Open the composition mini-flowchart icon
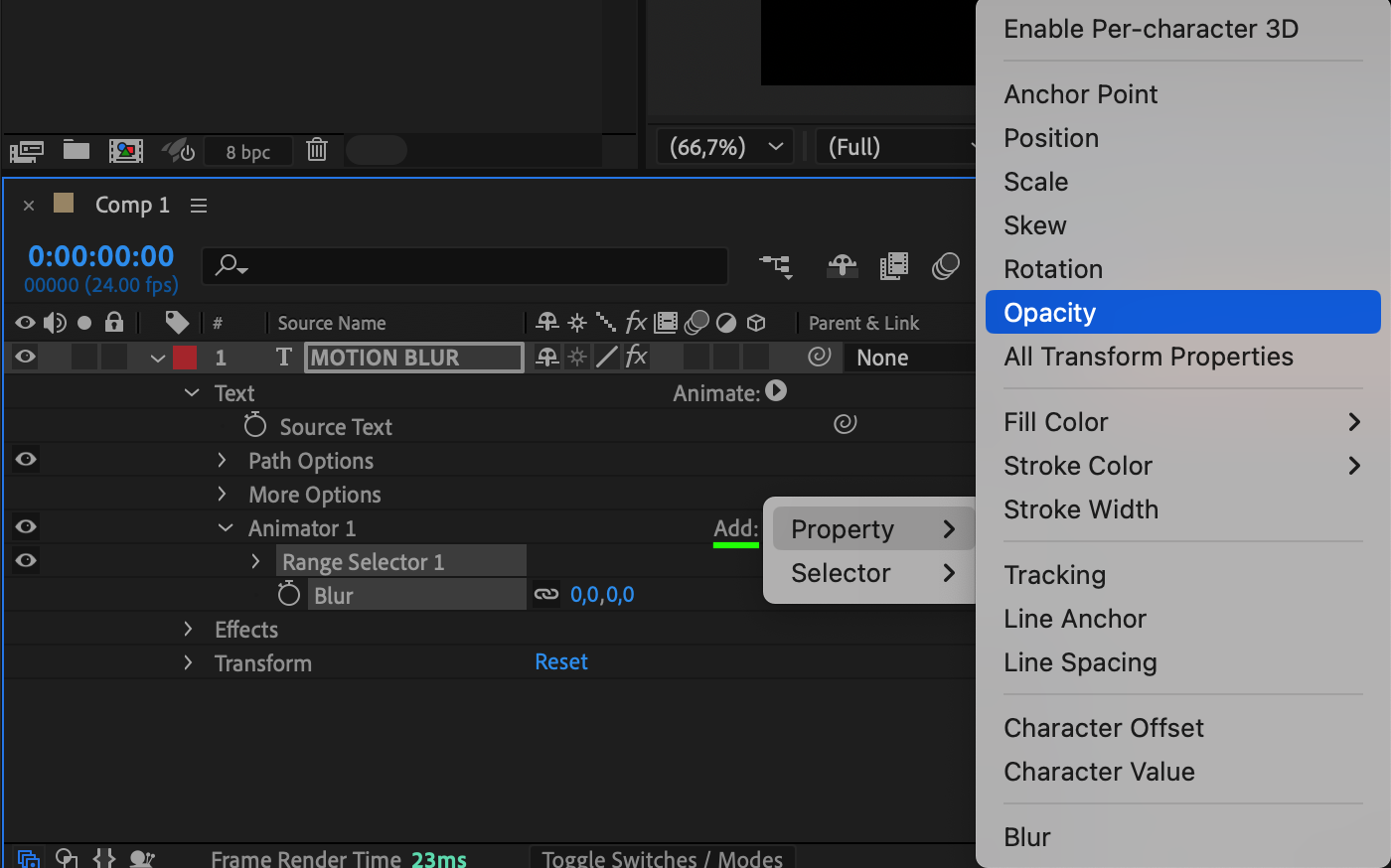This screenshot has width=1391, height=868. [776, 266]
